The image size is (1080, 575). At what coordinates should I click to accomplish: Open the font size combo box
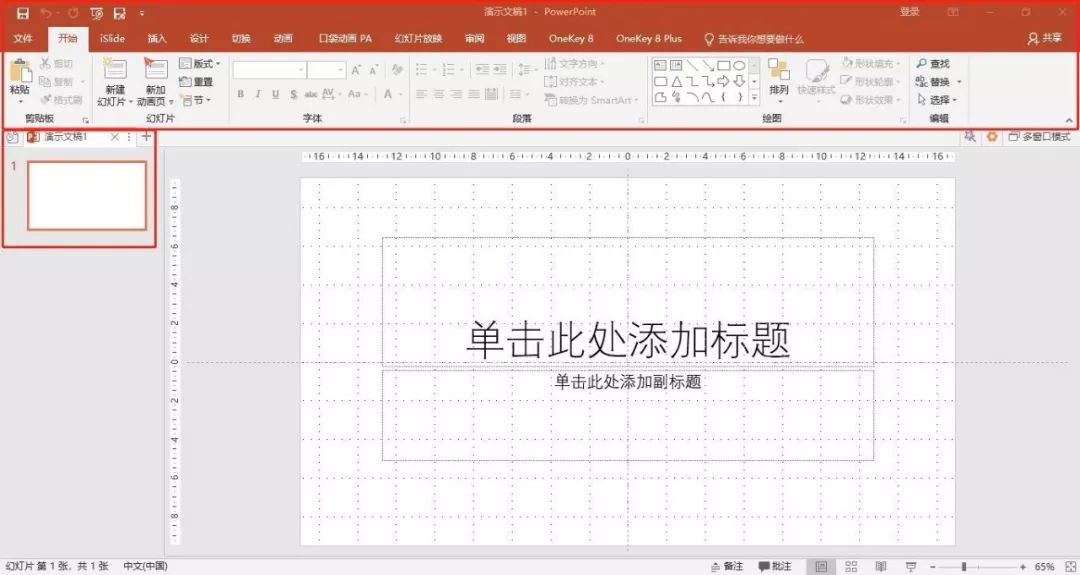click(x=326, y=70)
